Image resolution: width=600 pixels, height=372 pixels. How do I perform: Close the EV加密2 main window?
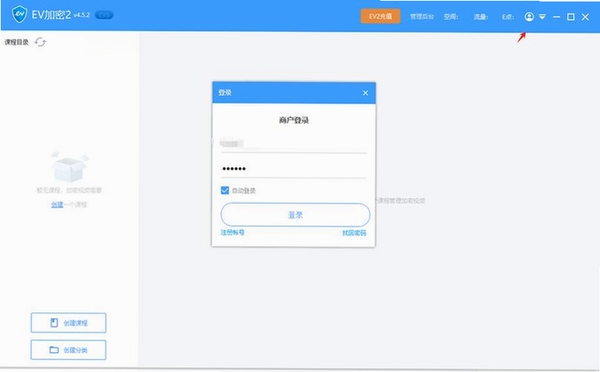pos(585,17)
